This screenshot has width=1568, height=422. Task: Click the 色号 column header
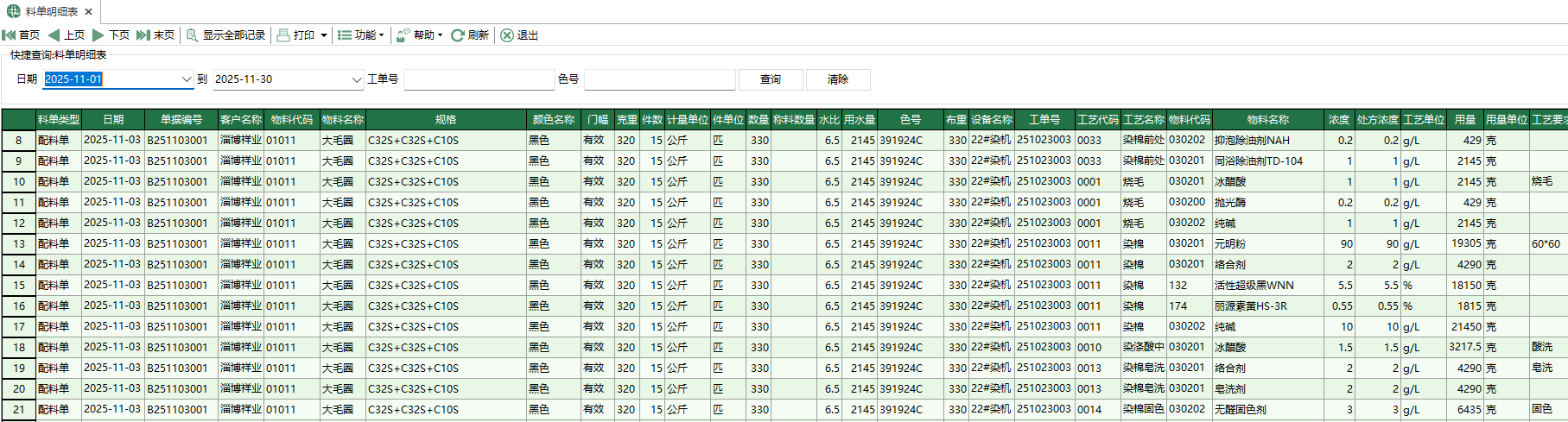pos(911,120)
